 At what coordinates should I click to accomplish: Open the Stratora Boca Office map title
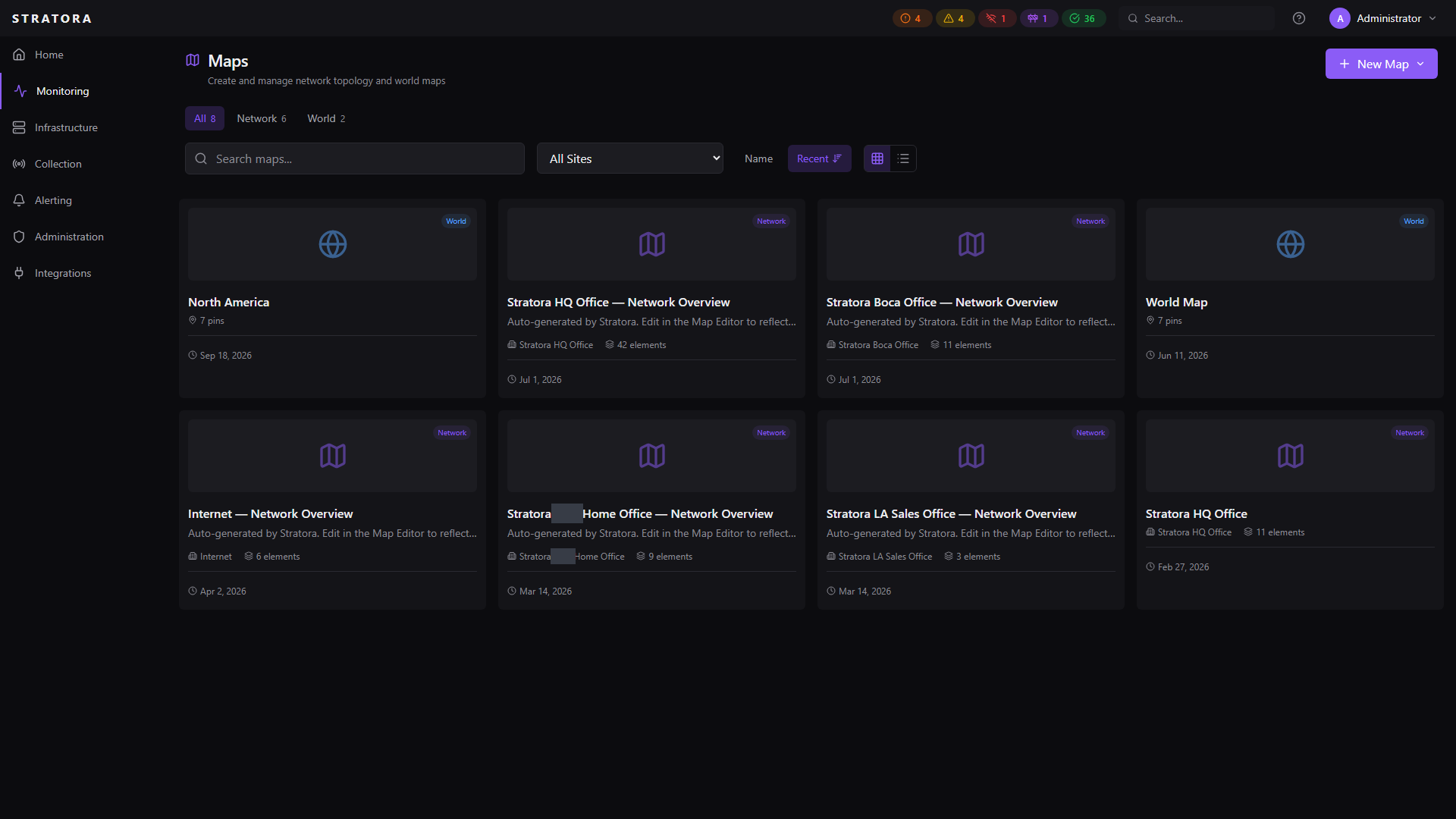point(942,302)
